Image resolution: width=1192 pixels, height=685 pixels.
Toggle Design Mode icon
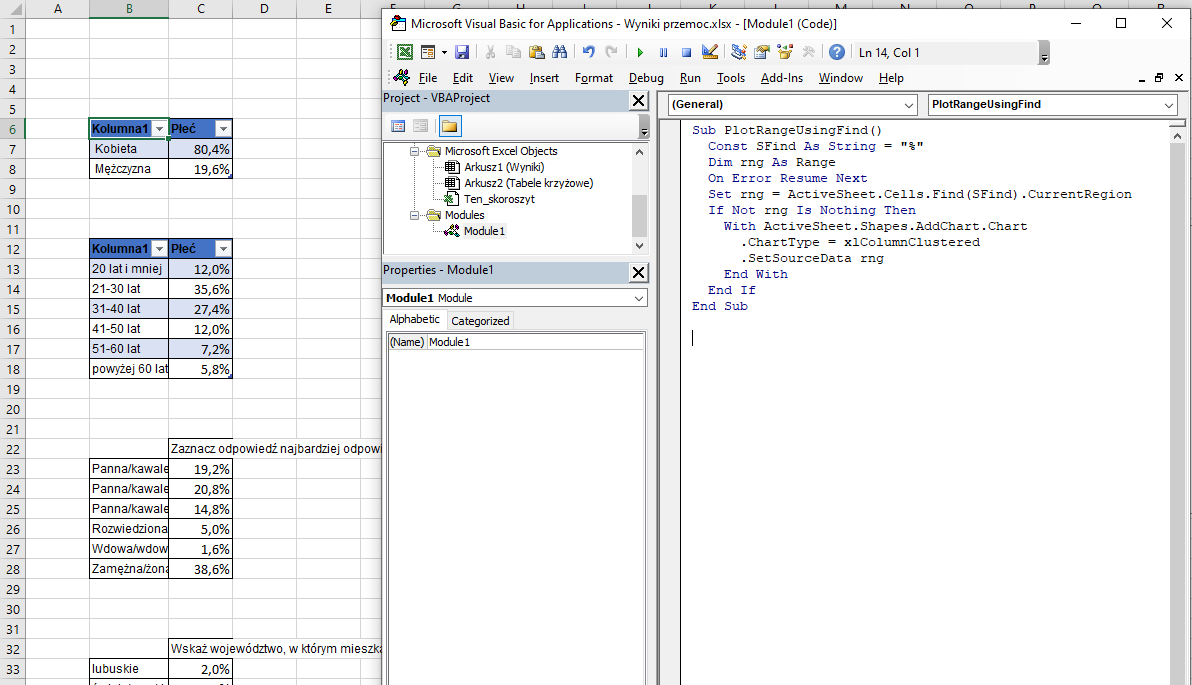(710, 52)
